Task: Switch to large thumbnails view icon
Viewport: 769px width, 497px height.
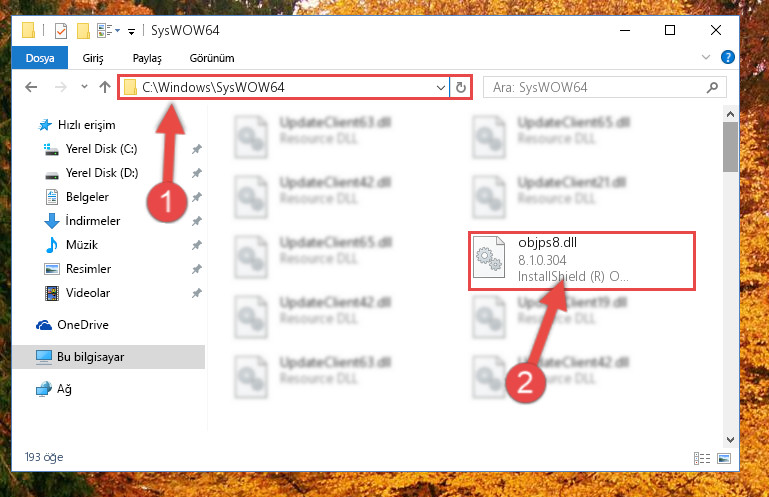Action: coord(724,458)
